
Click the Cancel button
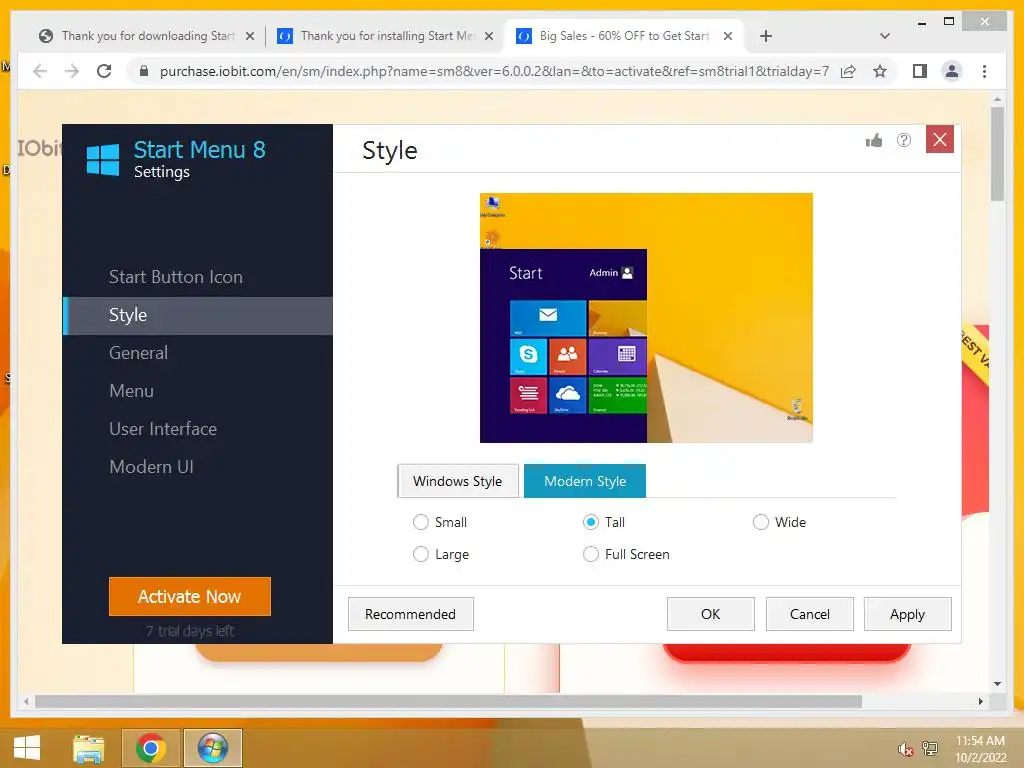[x=810, y=615]
